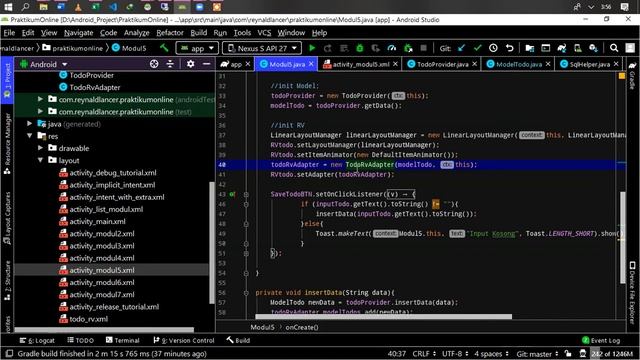Expand the drawable folder
This screenshot has width=640, height=360.
[x=40, y=148]
